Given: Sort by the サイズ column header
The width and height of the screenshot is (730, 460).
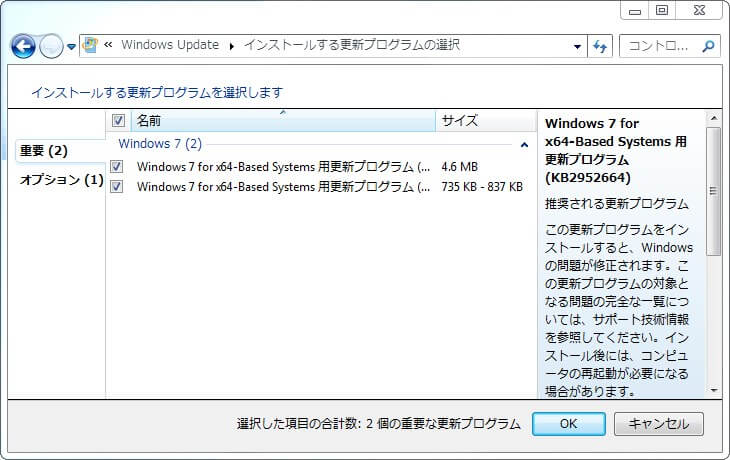Looking at the screenshot, I should point(486,121).
